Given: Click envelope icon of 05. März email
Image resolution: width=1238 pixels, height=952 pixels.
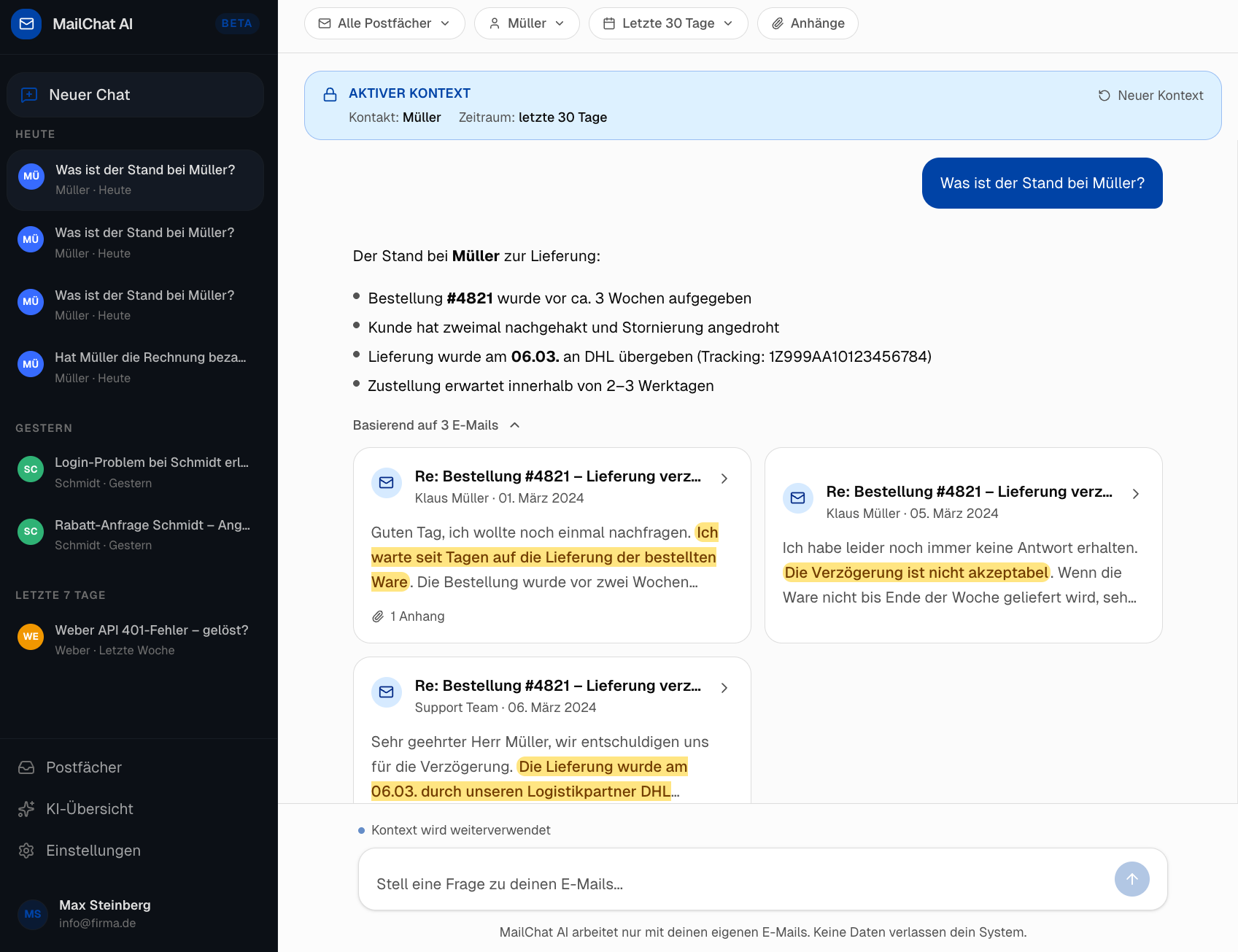Looking at the screenshot, I should point(798,498).
